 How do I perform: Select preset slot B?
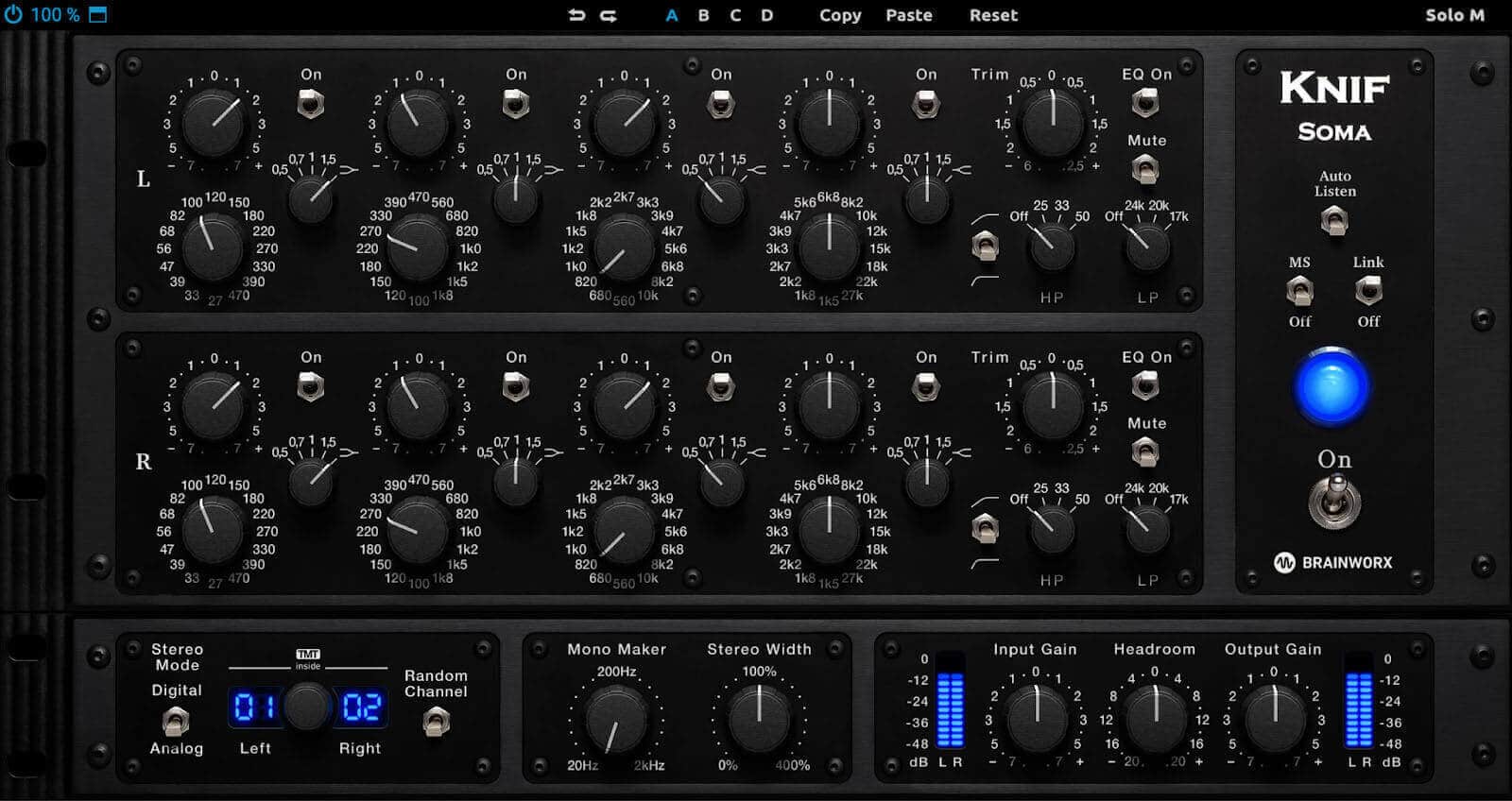(703, 15)
